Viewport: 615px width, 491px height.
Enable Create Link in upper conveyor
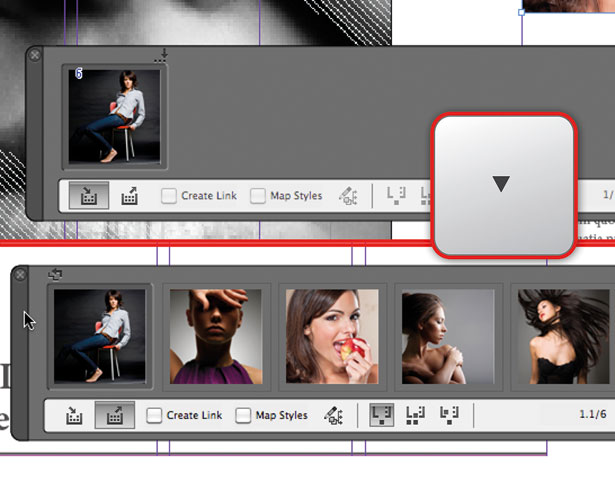click(x=169, y=196)
